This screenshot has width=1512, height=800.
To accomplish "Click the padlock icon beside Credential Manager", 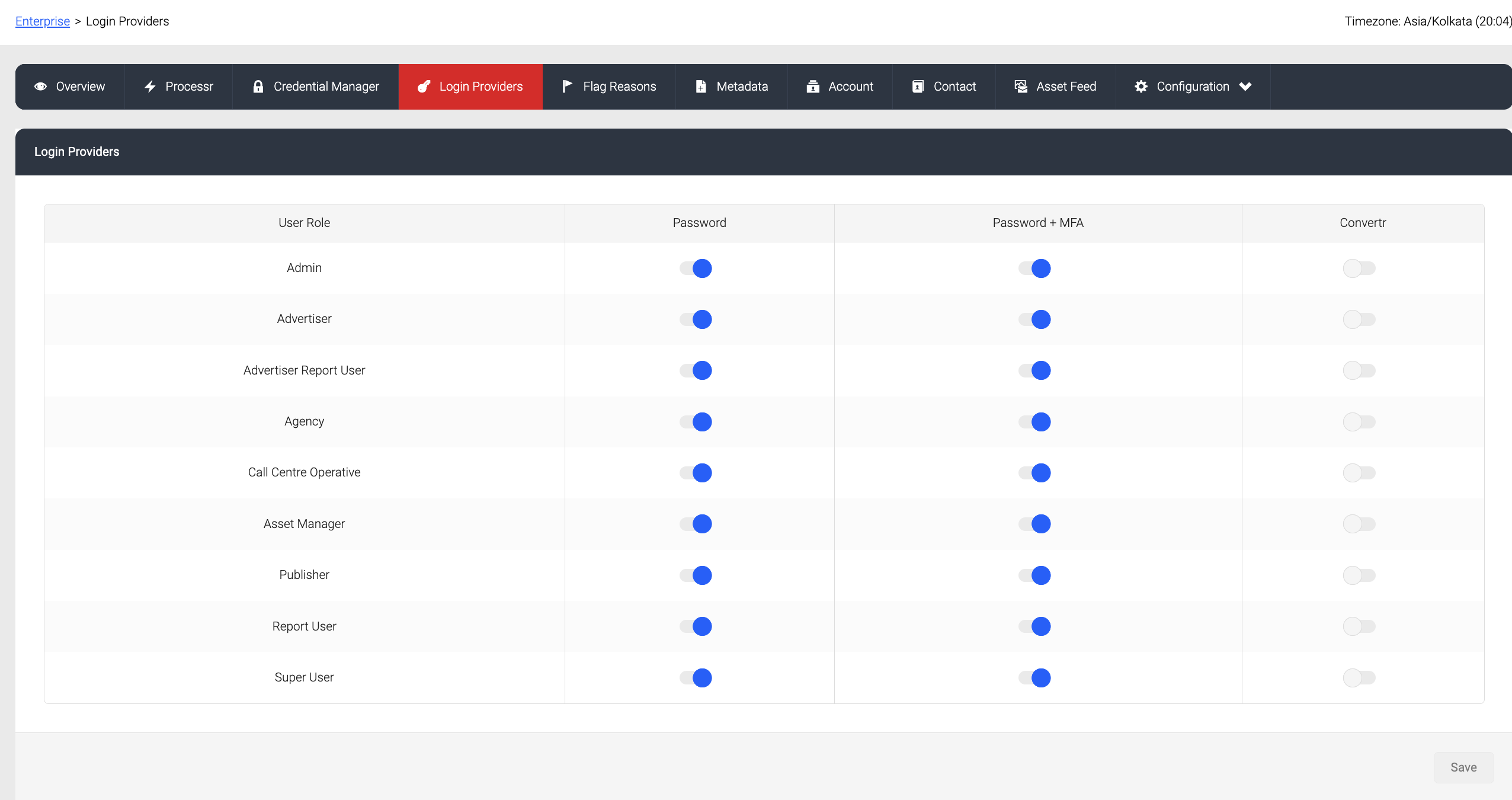I will (258, 87).
